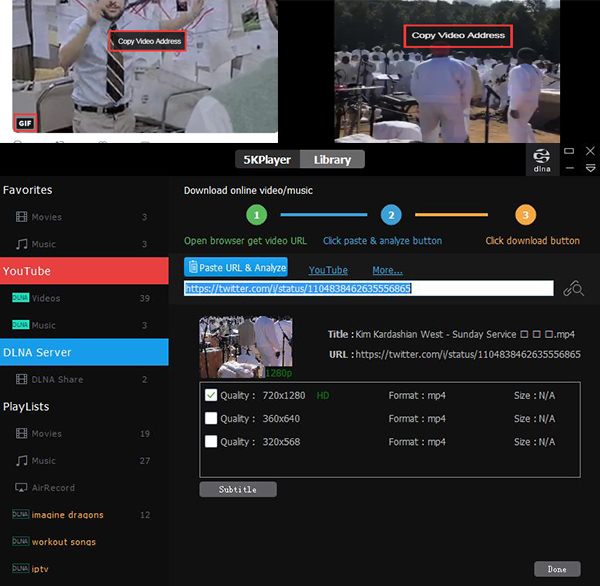
Task: Open the iptv playlist
Action: click(x=84, y=568)
